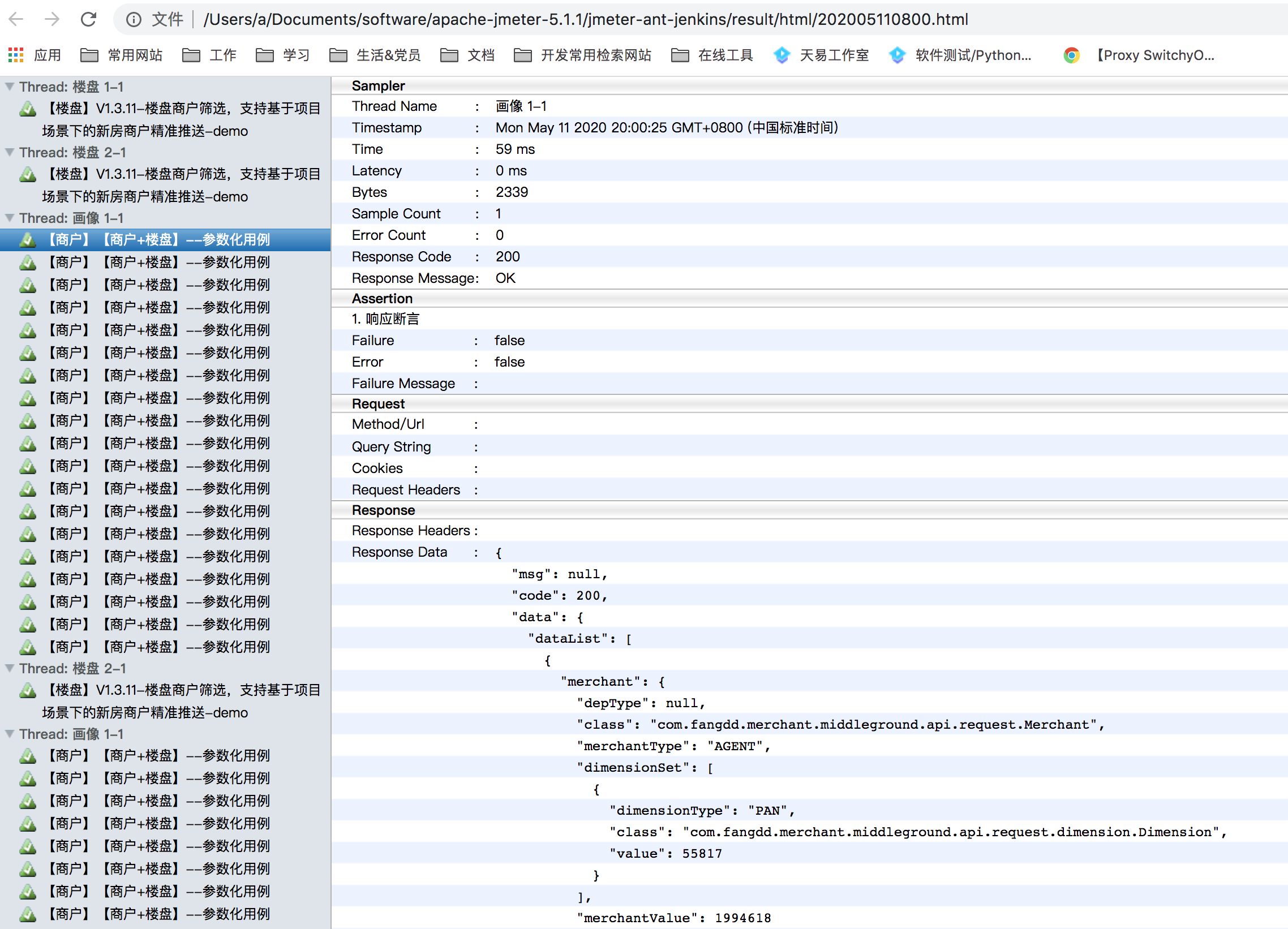The width and height of the screenshot is (1288, 929).
Task: Open the 天易工作室 bookmark
Action: pyautogui.click(x=821, y=55)
